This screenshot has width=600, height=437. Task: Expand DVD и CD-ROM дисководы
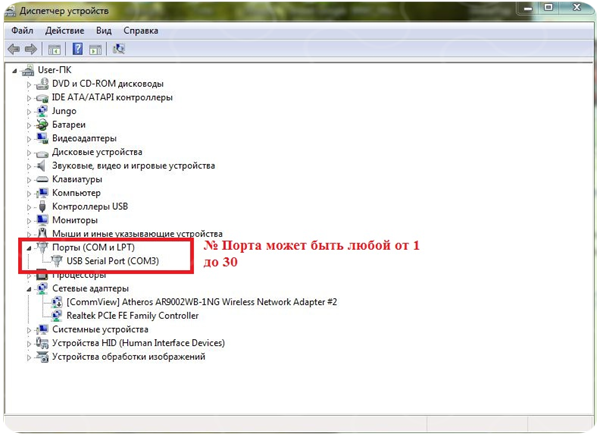coord(29,84)
